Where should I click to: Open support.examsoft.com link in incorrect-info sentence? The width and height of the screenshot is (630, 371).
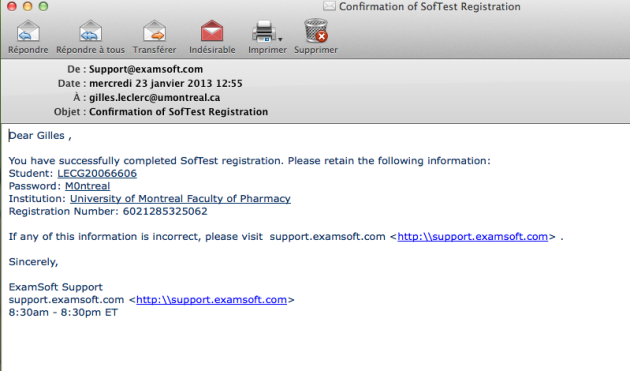472,237
